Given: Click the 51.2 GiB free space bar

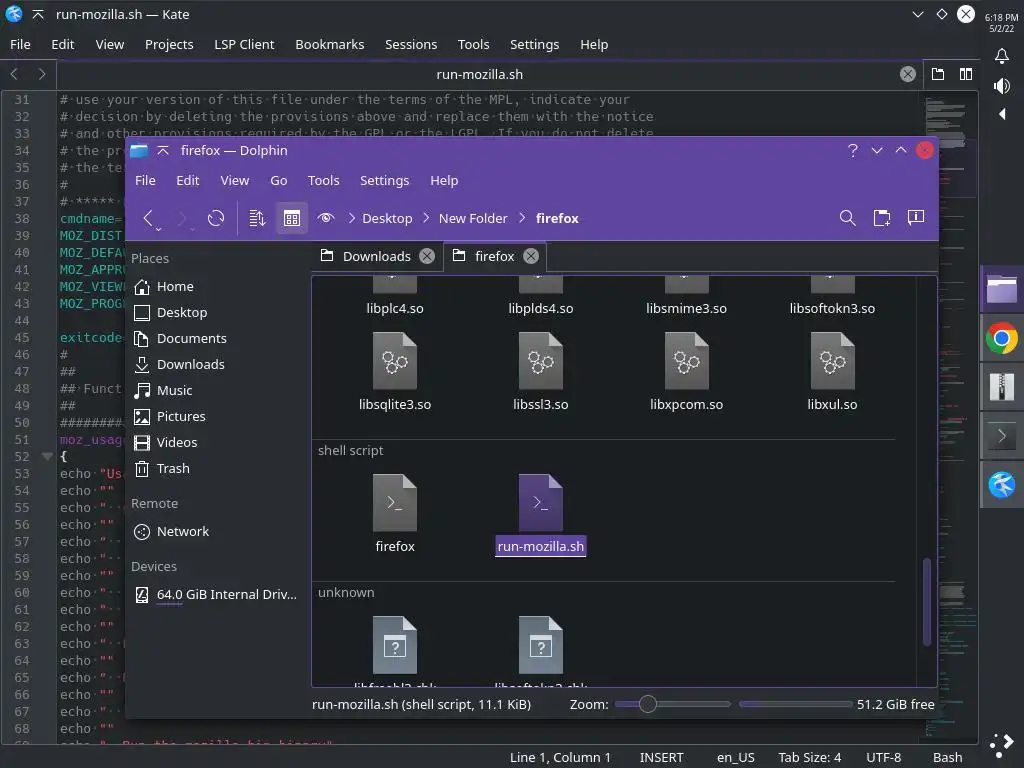Looking at the screenshot, I should coord(795,704).
